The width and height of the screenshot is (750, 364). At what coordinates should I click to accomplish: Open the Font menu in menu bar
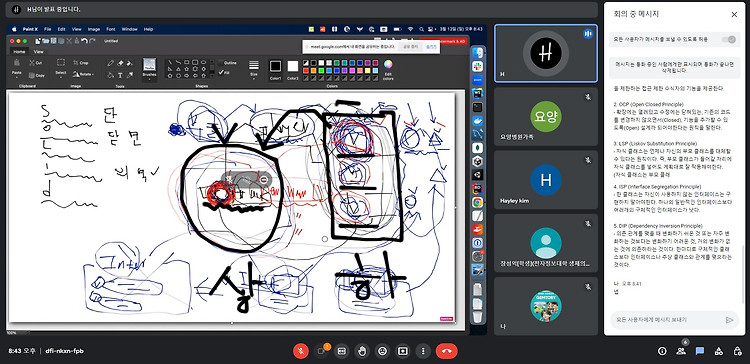111,29
